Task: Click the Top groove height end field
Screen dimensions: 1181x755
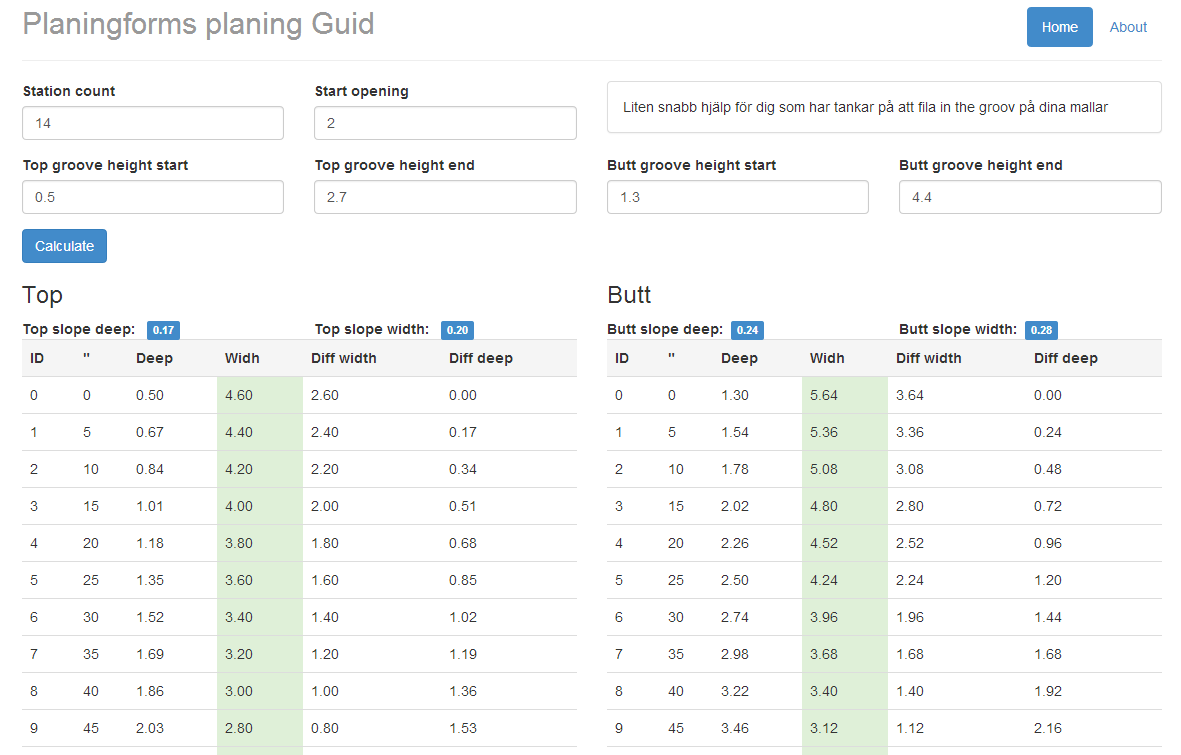Action: 445,197
